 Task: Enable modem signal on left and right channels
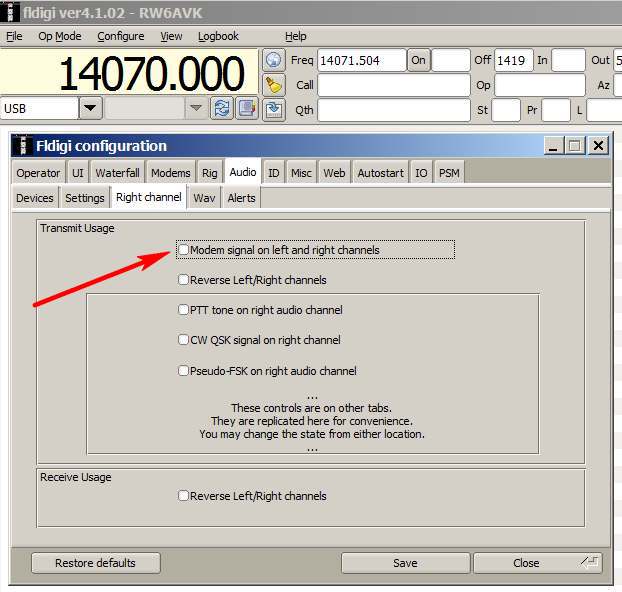[183, 249]
